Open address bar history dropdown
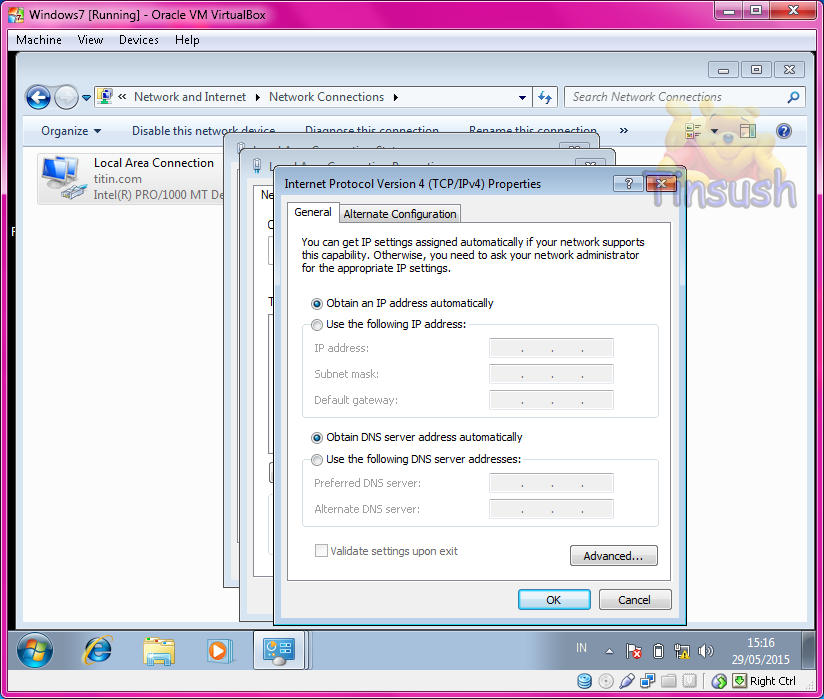This screenshot has width=824, height=699. (522, 98)
